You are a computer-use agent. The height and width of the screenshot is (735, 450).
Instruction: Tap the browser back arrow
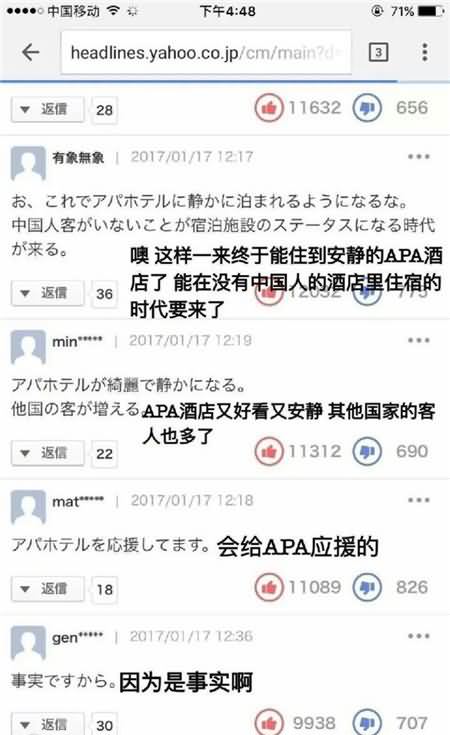click(30, 52)
